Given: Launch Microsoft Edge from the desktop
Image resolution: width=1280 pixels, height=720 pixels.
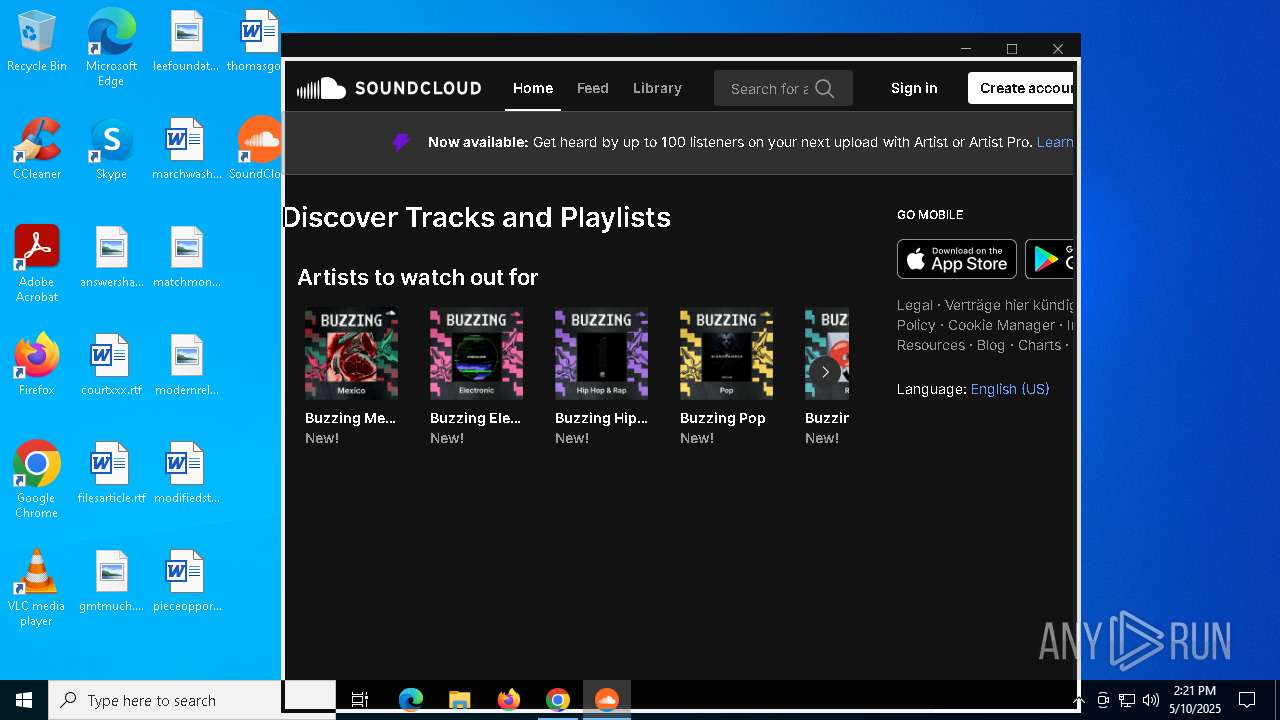Looking at the screenshot, I should point(111,47).
